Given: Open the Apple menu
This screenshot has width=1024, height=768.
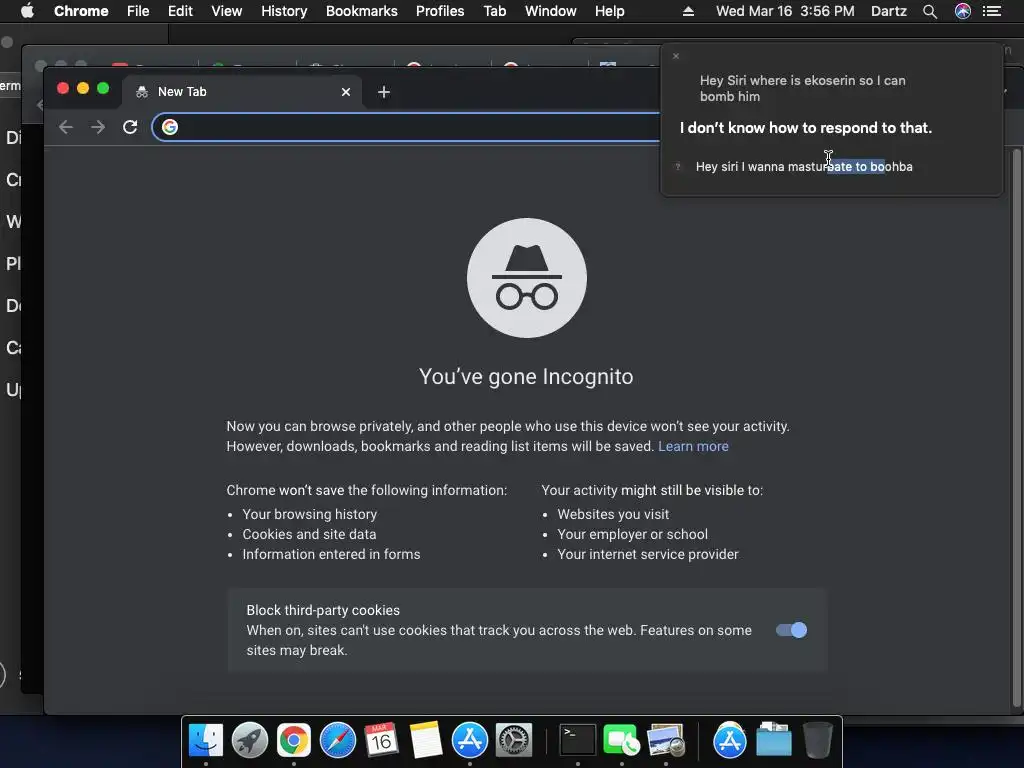Looking at the screenshot, I should (27, 11).
